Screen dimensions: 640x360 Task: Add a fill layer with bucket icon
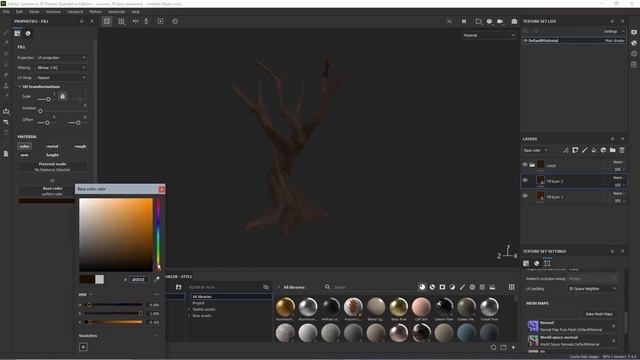[594, 150]
